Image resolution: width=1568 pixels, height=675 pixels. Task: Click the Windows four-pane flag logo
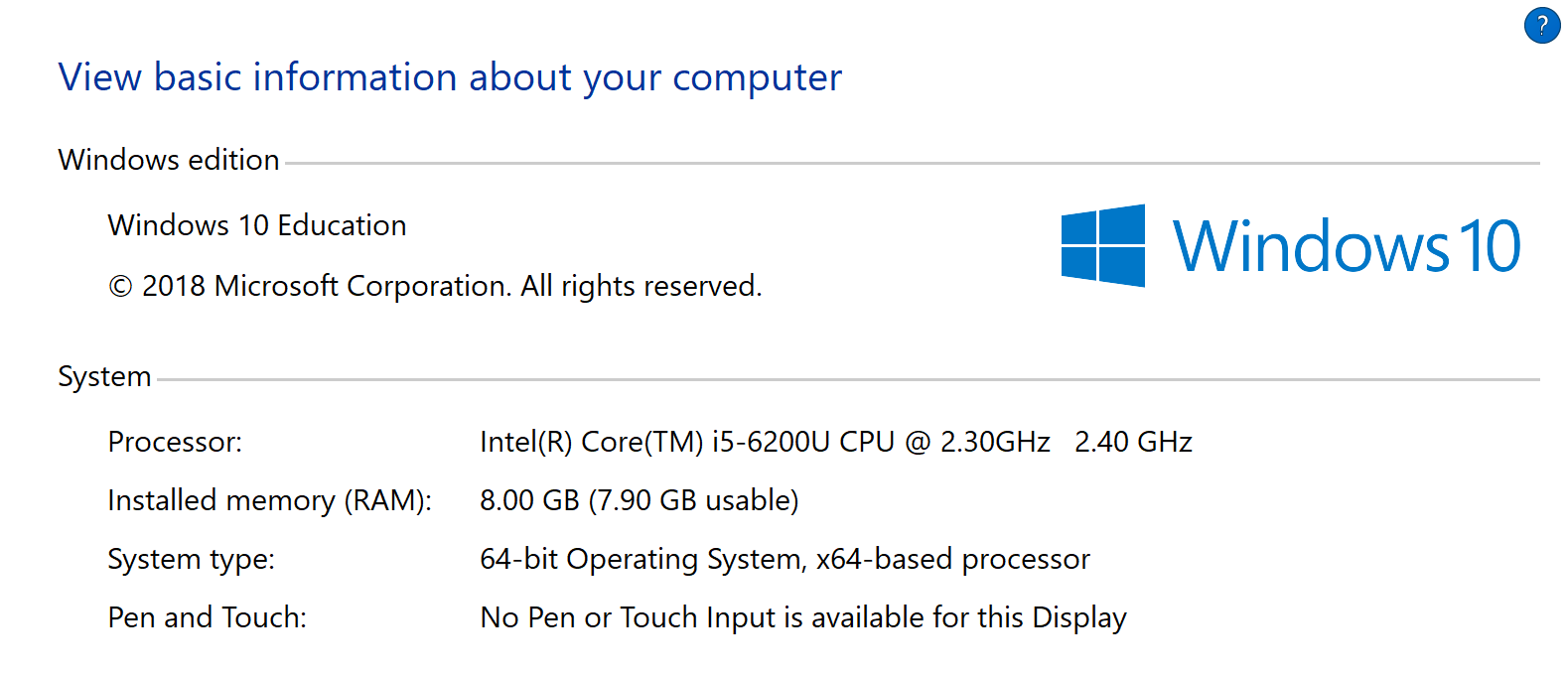pyautogui.click(x=1102, y=246)
